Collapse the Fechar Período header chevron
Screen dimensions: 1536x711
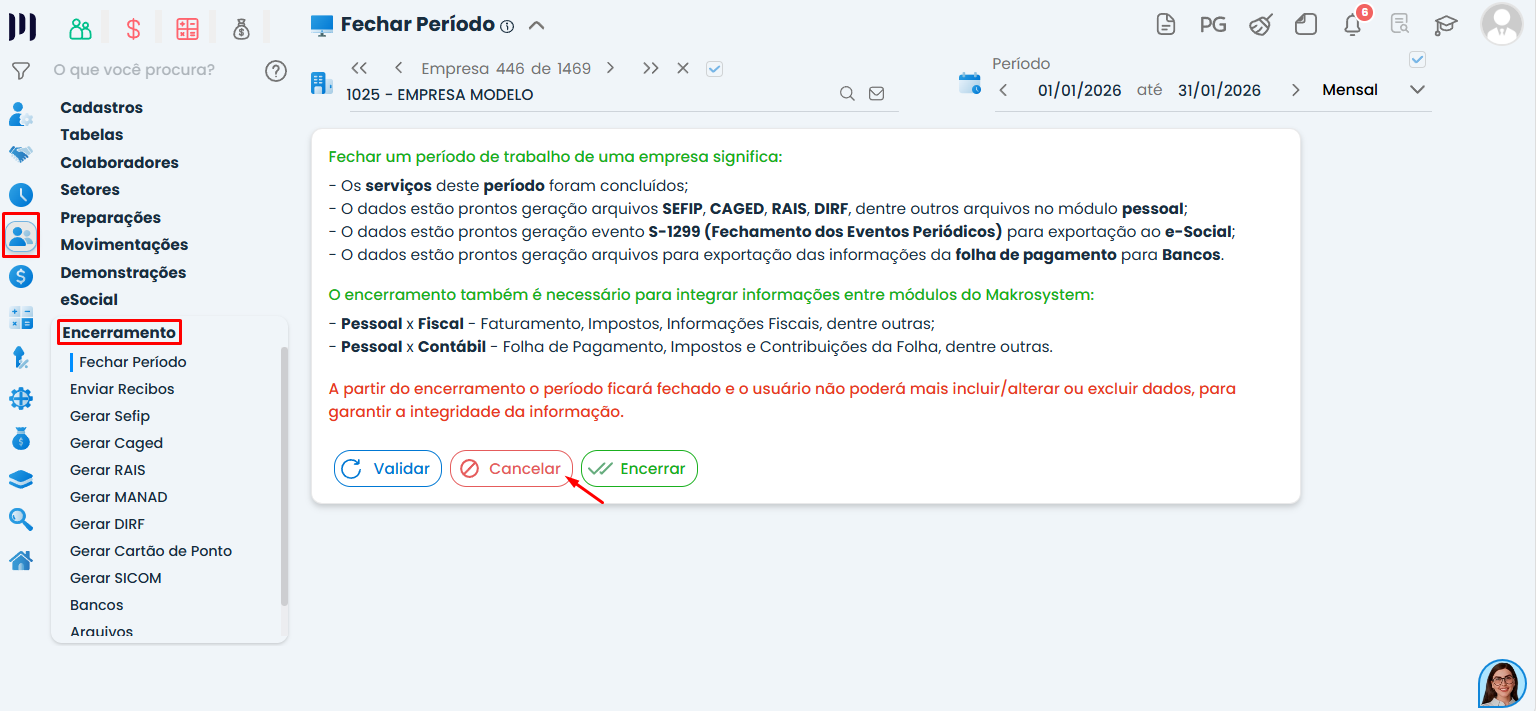tap(537, 26)
